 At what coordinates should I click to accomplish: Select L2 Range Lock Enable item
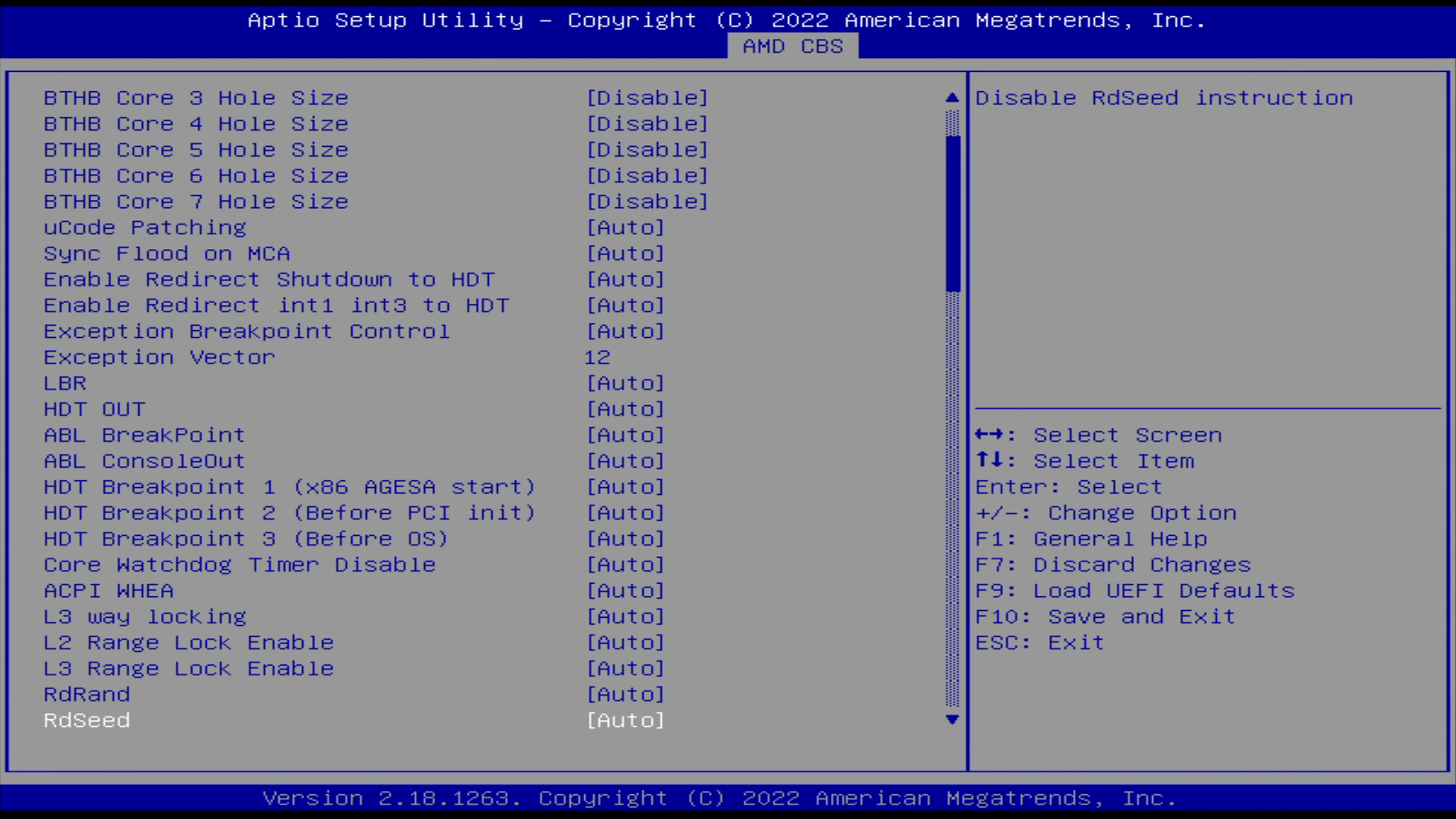189,643
